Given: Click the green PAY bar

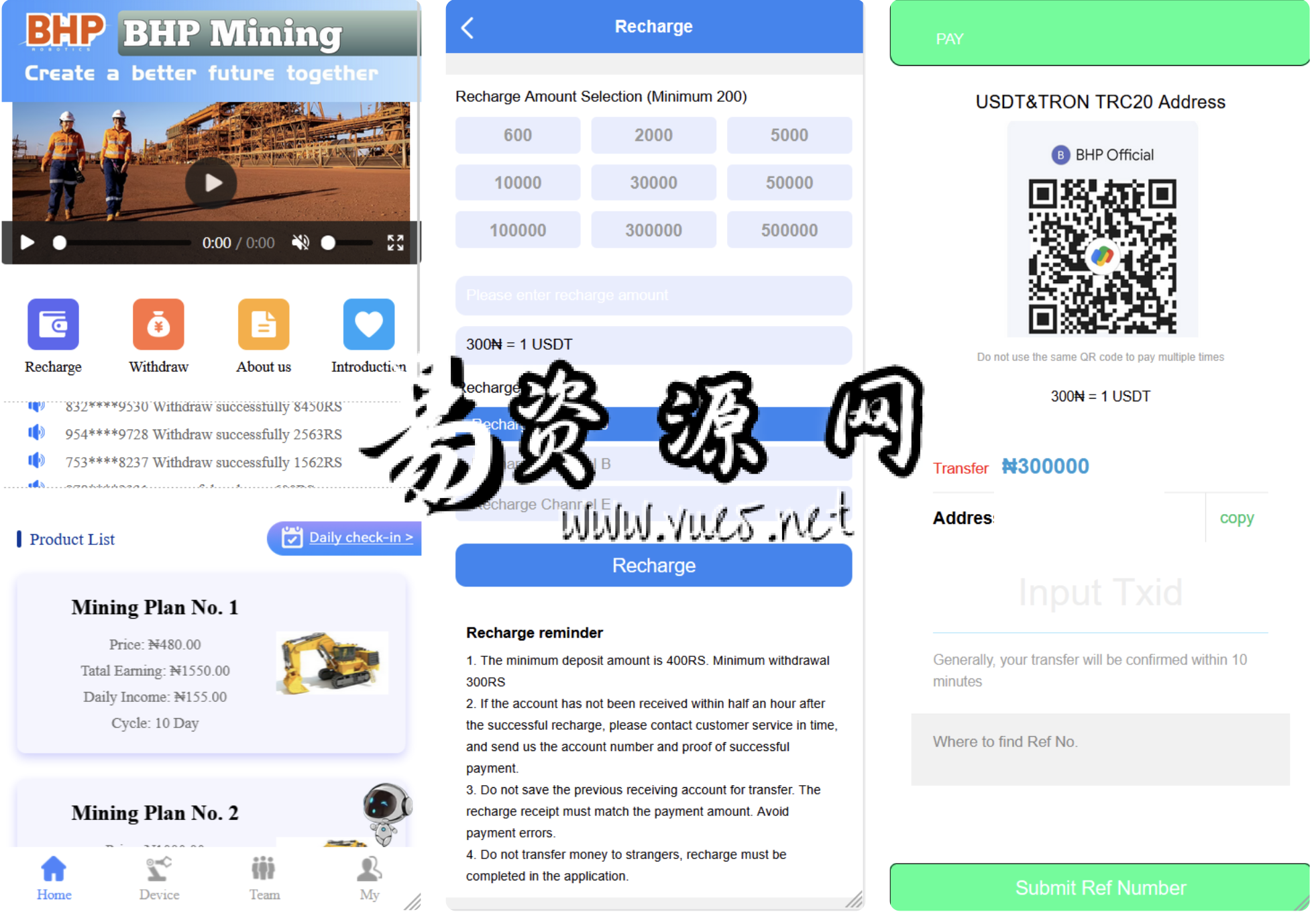Looking at the screenshot, I should point(1099,34).
